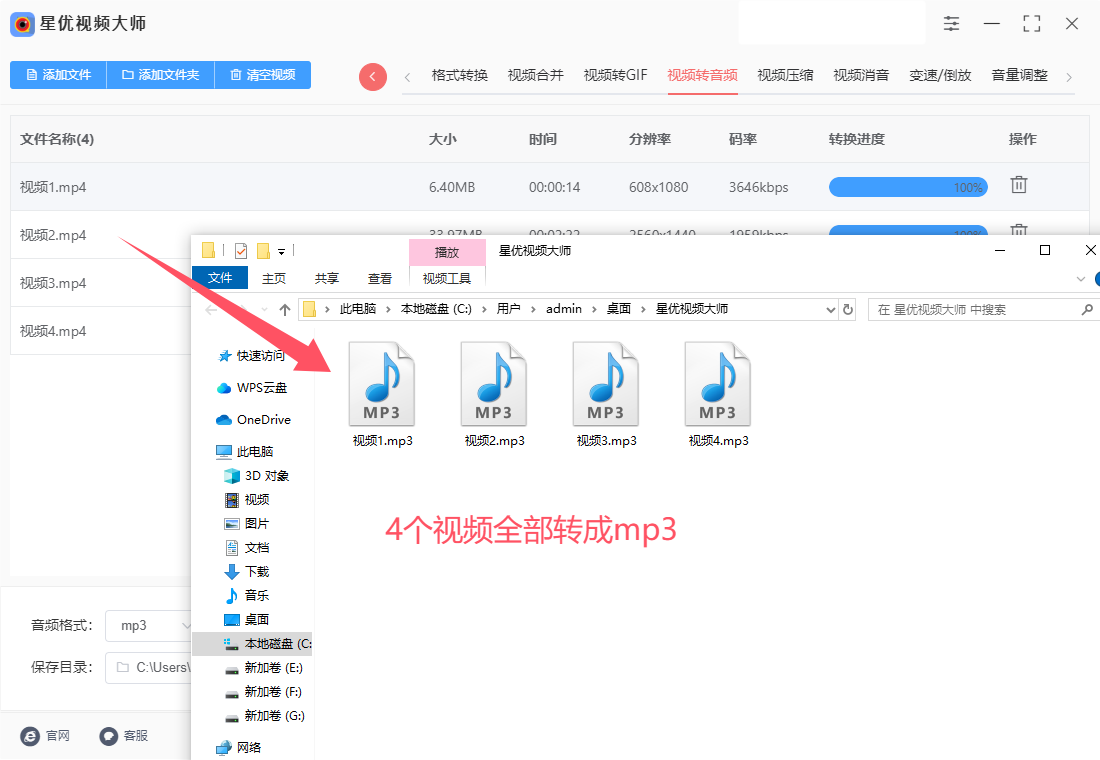Image resolution: width=1100 pixels, height=760 pixels.
Task: Open the breadcrumb arrow after 此电脑
Action: (388, 309)
